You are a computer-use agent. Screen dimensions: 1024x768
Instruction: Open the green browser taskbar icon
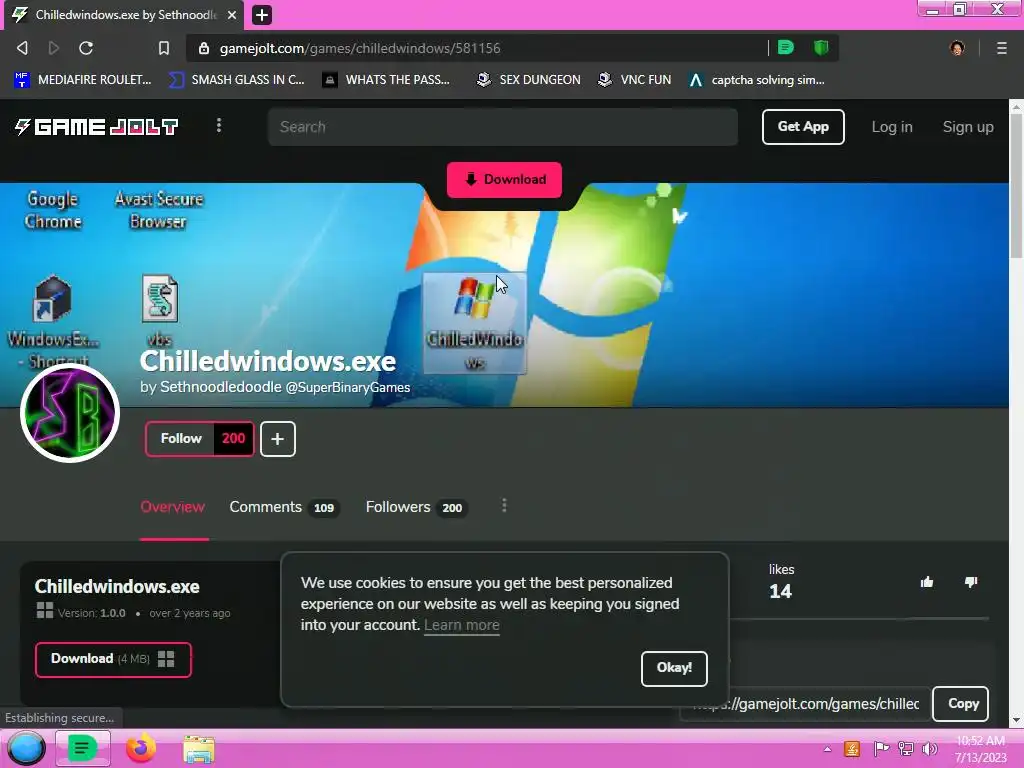[x=82, y=748]
